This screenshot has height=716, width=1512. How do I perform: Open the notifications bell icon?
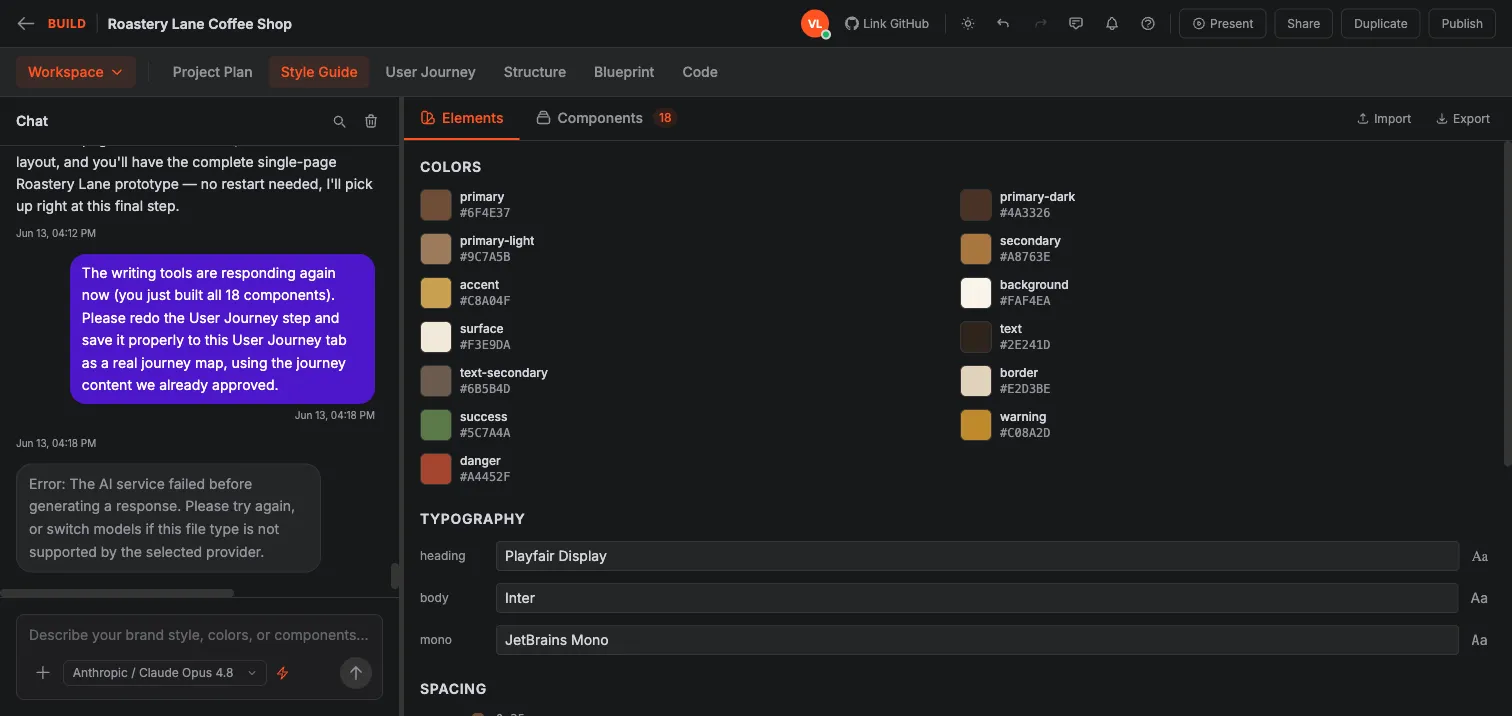pyautogui.click(x=1112, y=24)
